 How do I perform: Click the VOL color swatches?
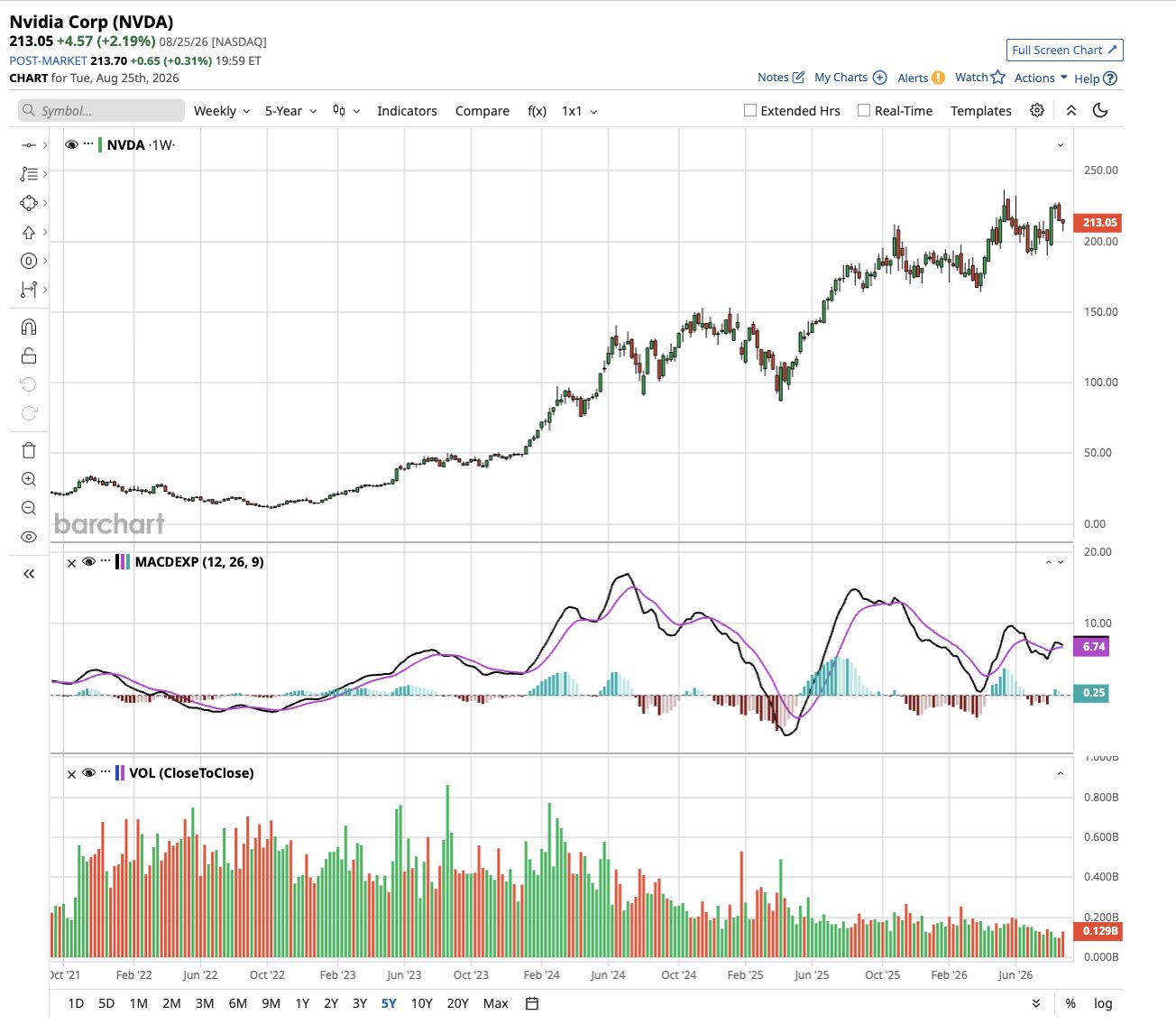(120, 773)
